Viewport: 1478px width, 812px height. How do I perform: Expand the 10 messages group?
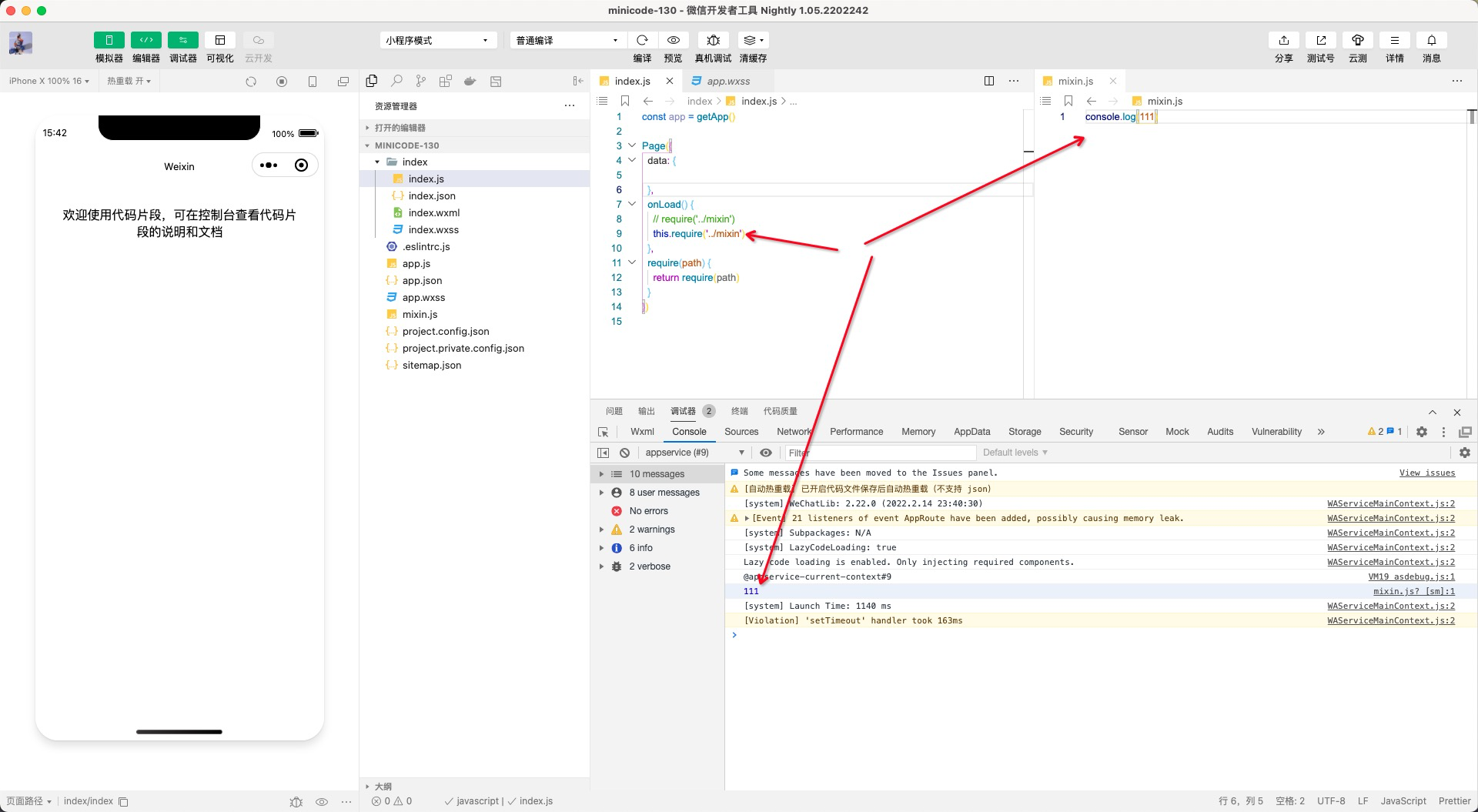[x=601, y=474]
